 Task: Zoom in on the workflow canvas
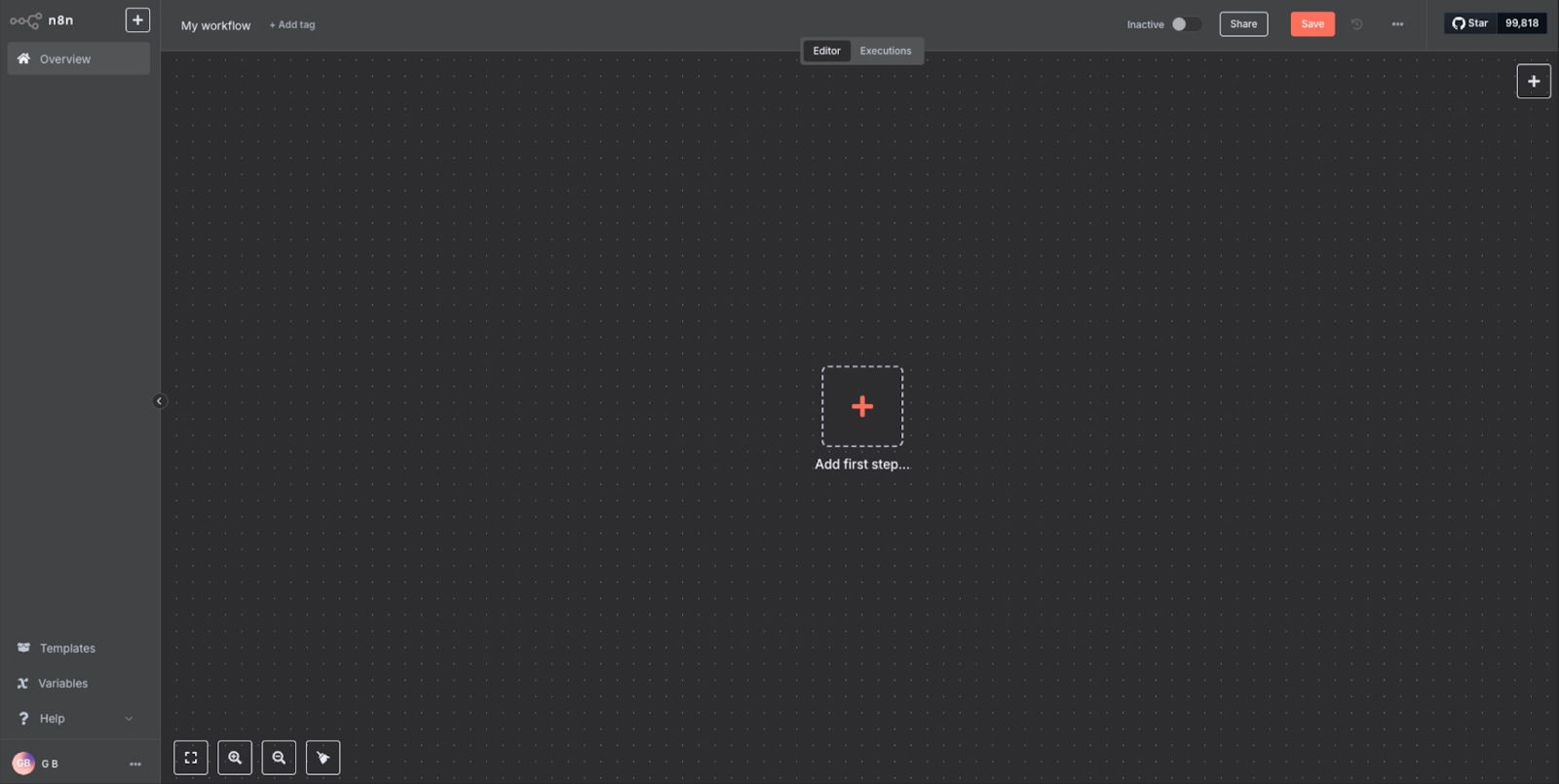pos(235,758)
